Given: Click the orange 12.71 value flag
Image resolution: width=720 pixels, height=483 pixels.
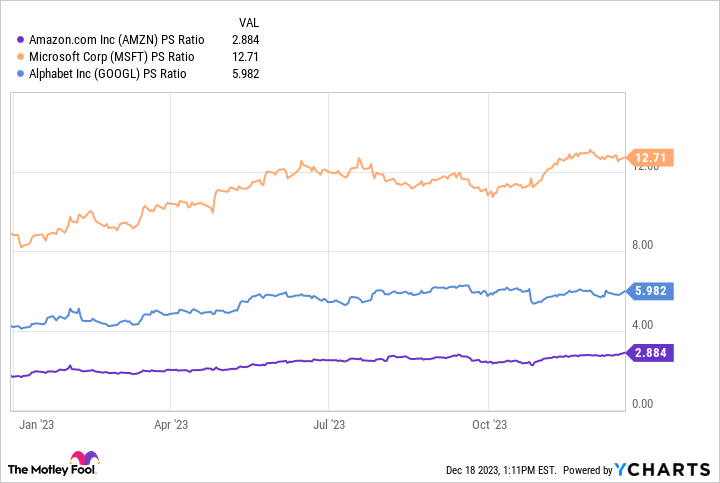Looking at the screenshot, I should pyautogui.click(x=650, y=157).
